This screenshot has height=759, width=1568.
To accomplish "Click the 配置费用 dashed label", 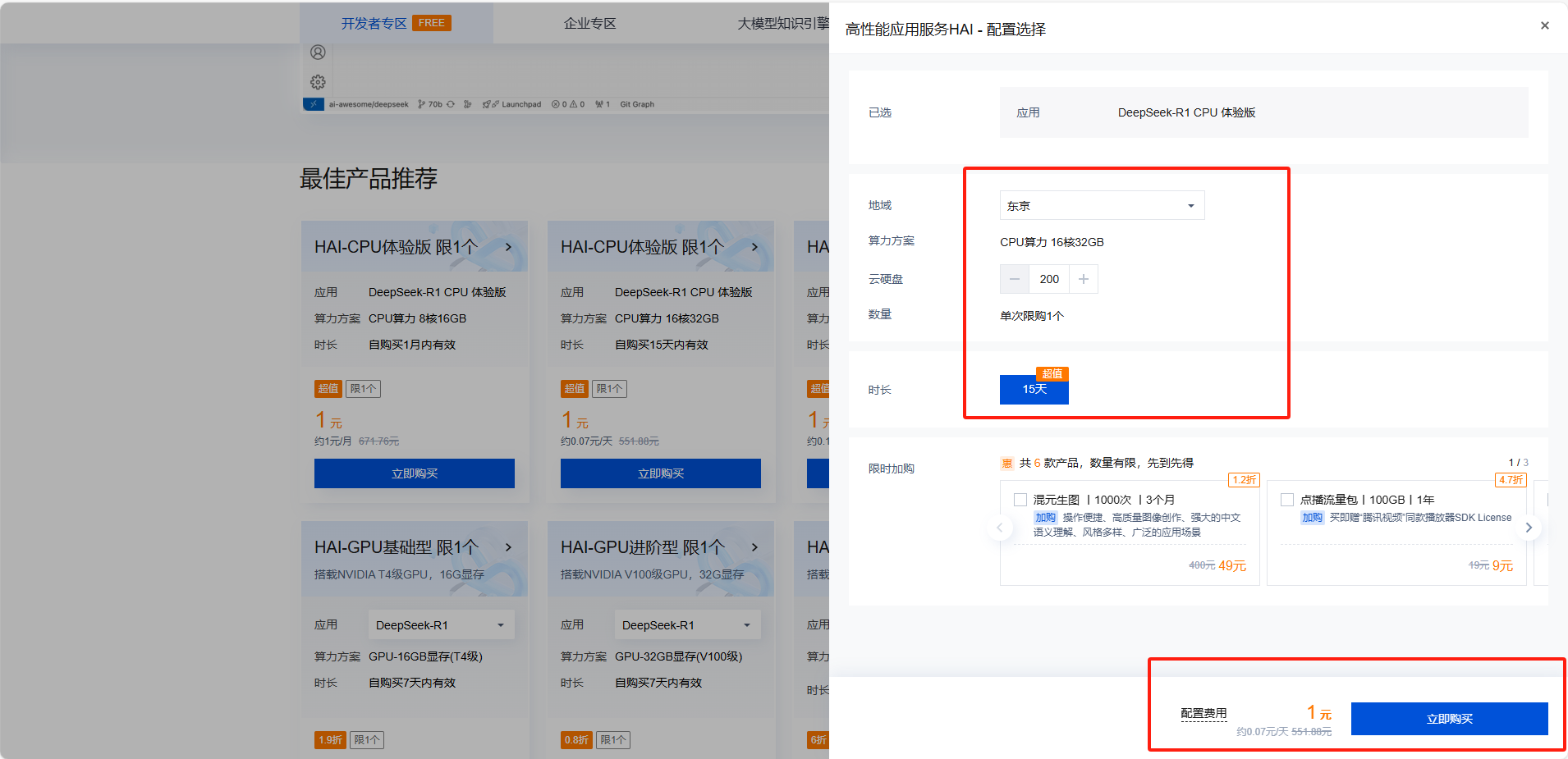I will (x=1204, y=713).
